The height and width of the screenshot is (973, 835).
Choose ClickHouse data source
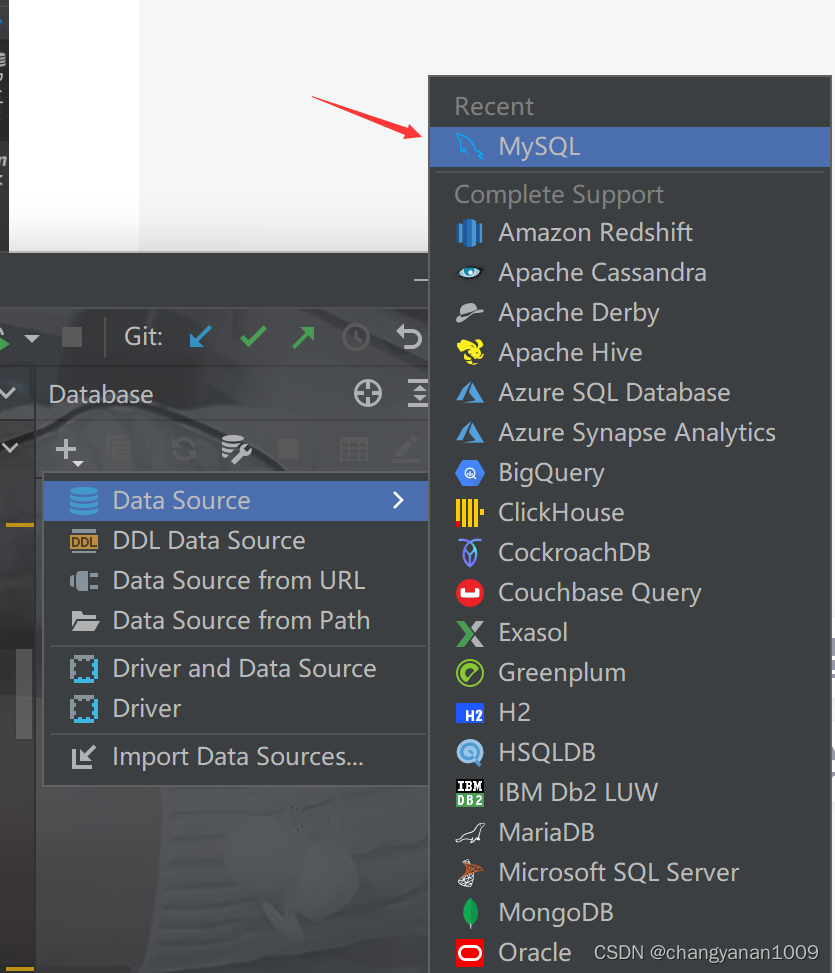(630, 513)
